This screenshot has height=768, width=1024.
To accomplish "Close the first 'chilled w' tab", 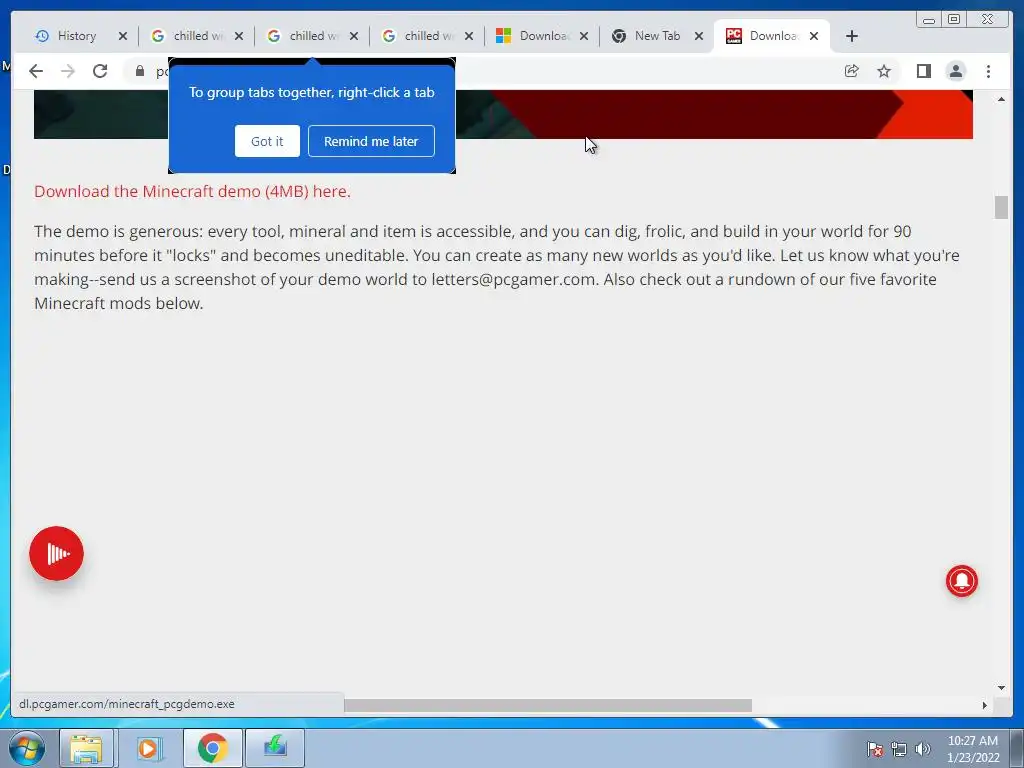I will (239, 36).
